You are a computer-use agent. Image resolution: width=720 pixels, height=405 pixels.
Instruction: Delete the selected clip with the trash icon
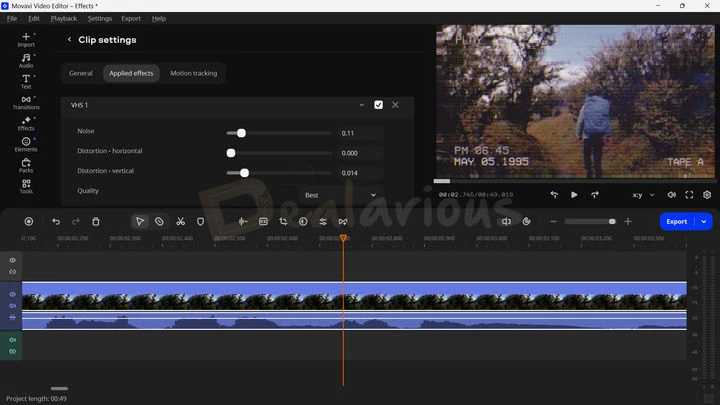96,221
